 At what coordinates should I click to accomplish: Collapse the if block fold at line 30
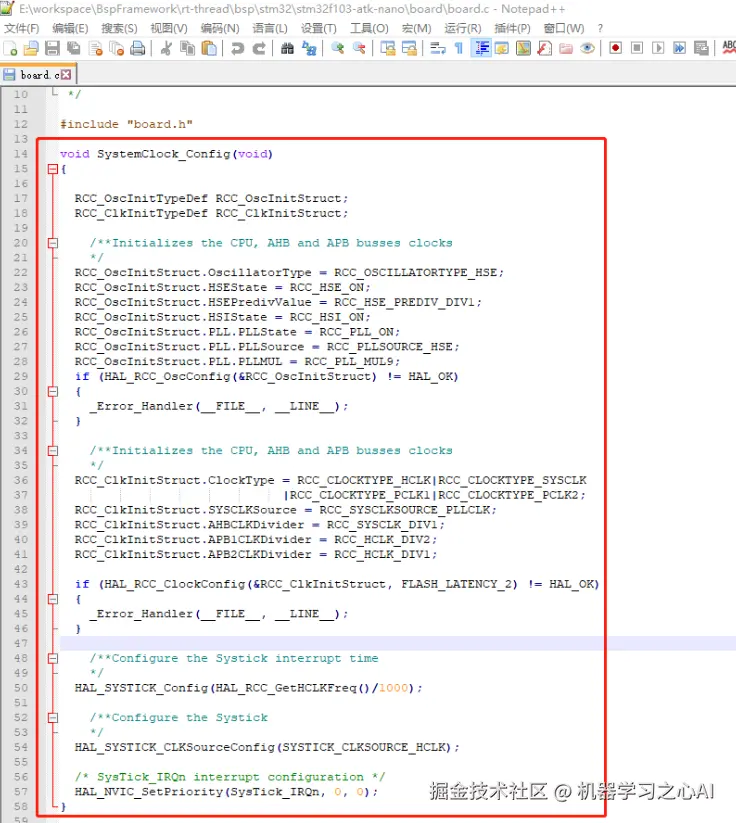[52, 392]
